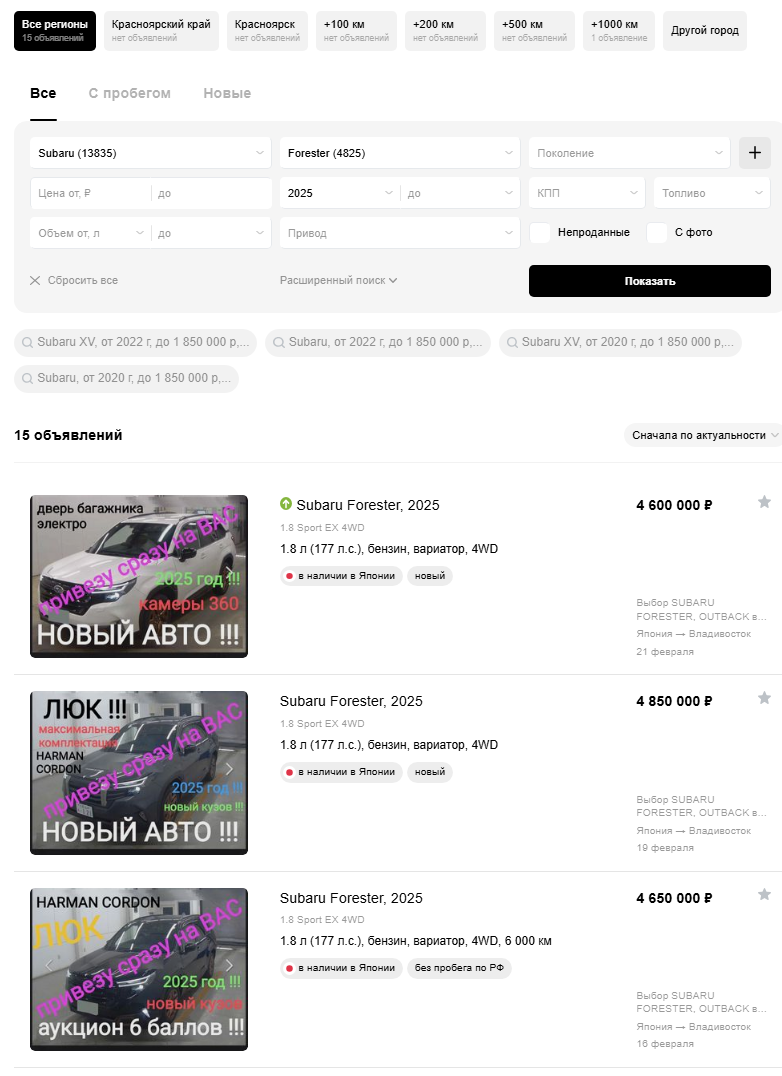782x1076 pixels.
Task: Tick the С фото checkbox
Action: (656, 233)
